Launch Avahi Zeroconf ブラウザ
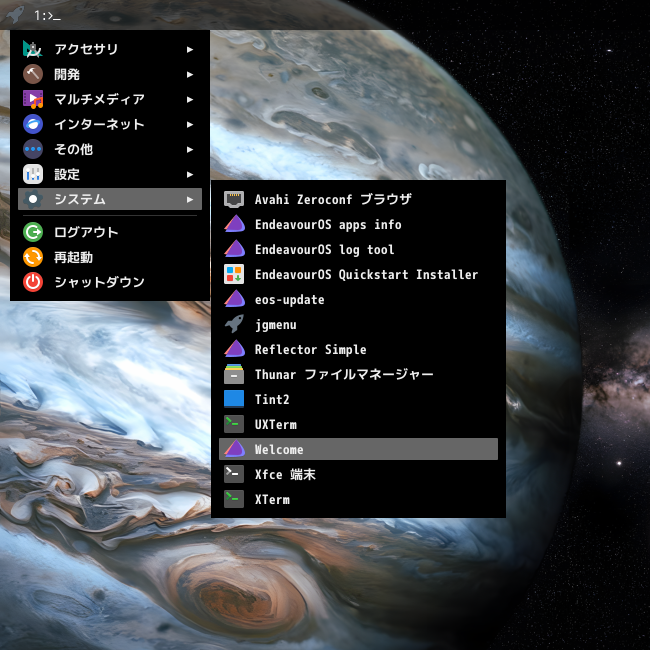Screen dimensions: 650x650 click(358, 199)
